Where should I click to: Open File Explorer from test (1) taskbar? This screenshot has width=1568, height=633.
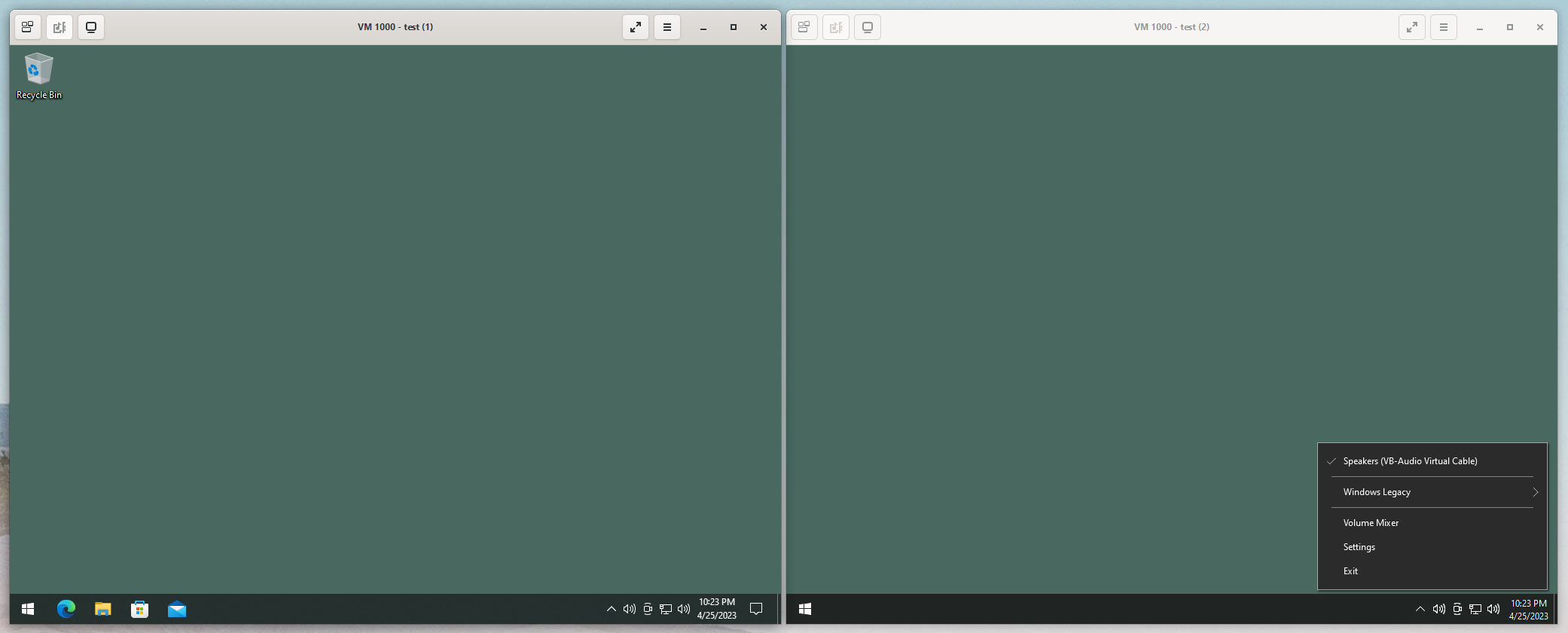(x=103, y=609)
